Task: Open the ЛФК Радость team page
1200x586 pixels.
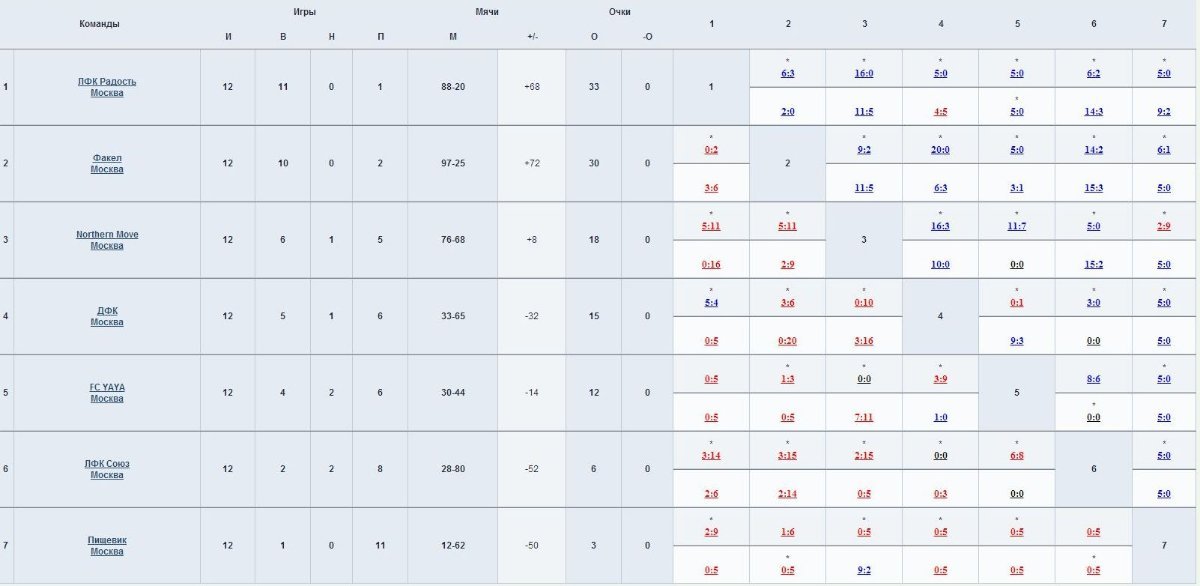Action: click(107, 81)
